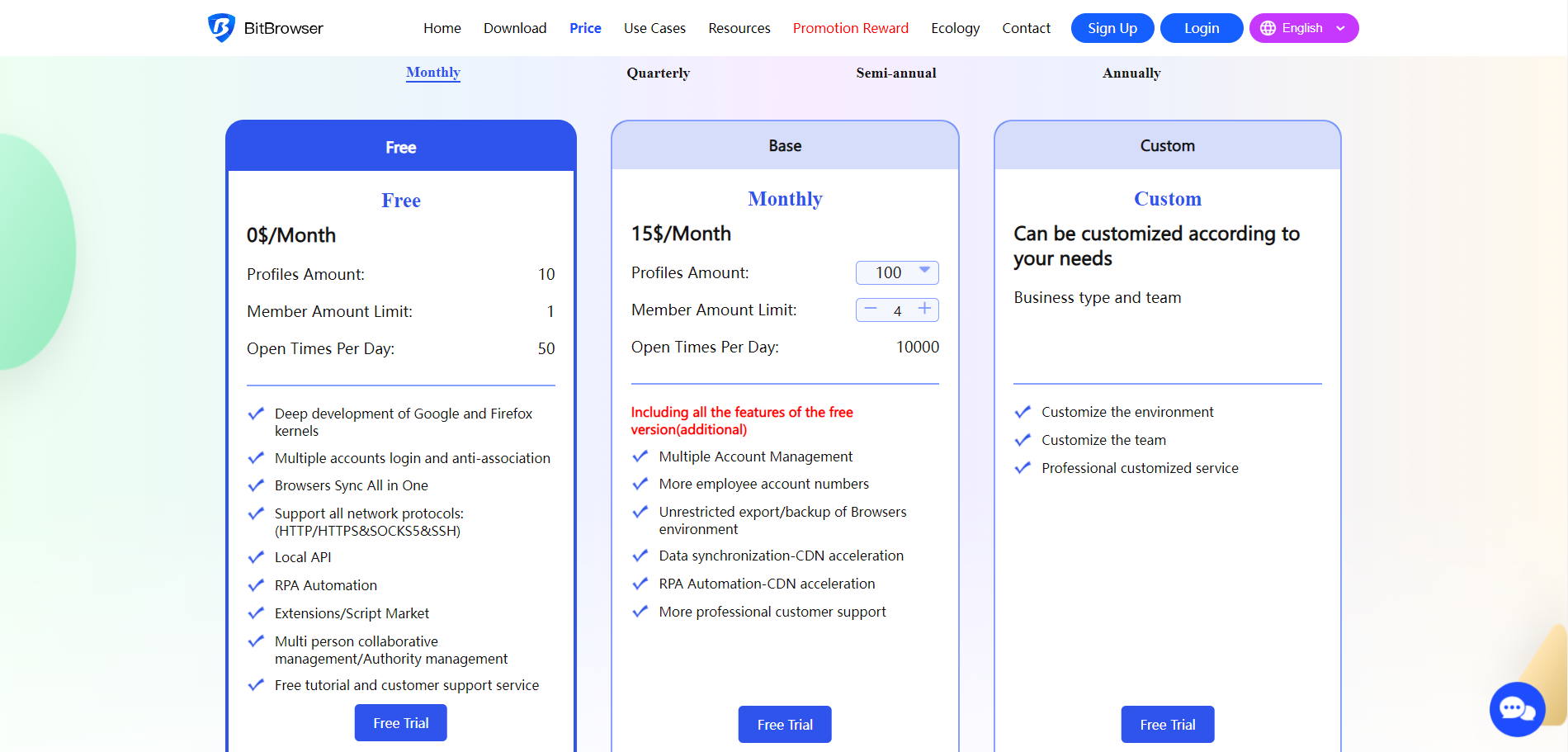Click 'Customize the environment' feature text
This screenshot has height=752, width=1568.
(1127, 412)
